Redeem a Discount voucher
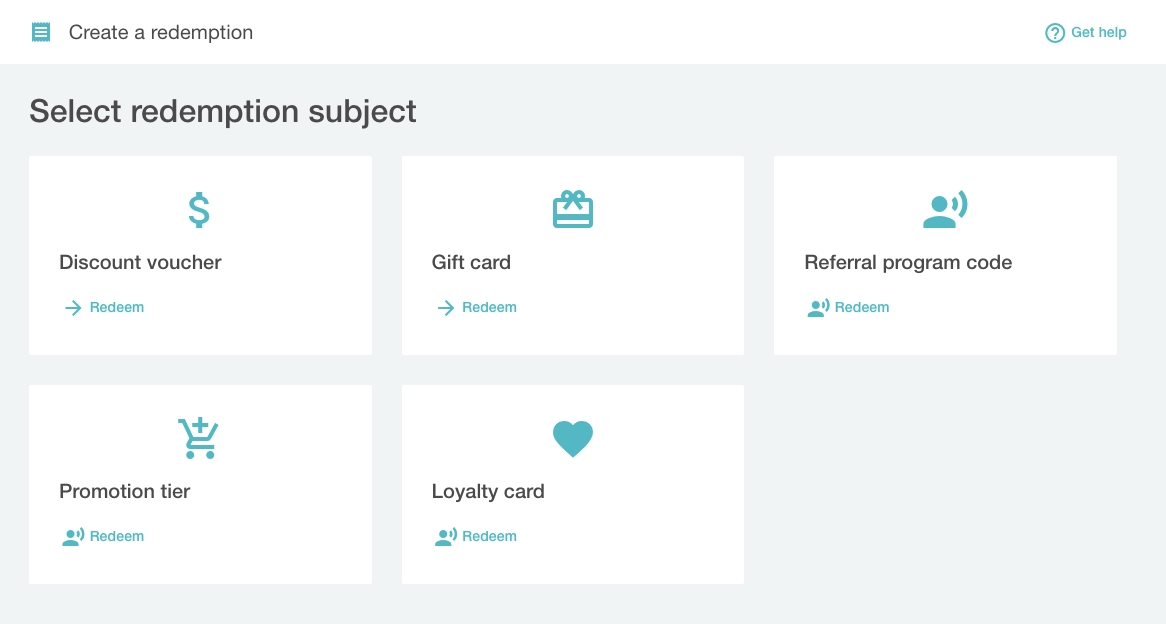Image resolution: width=1166 pixels, height=624 pixels. coord(117,307)
